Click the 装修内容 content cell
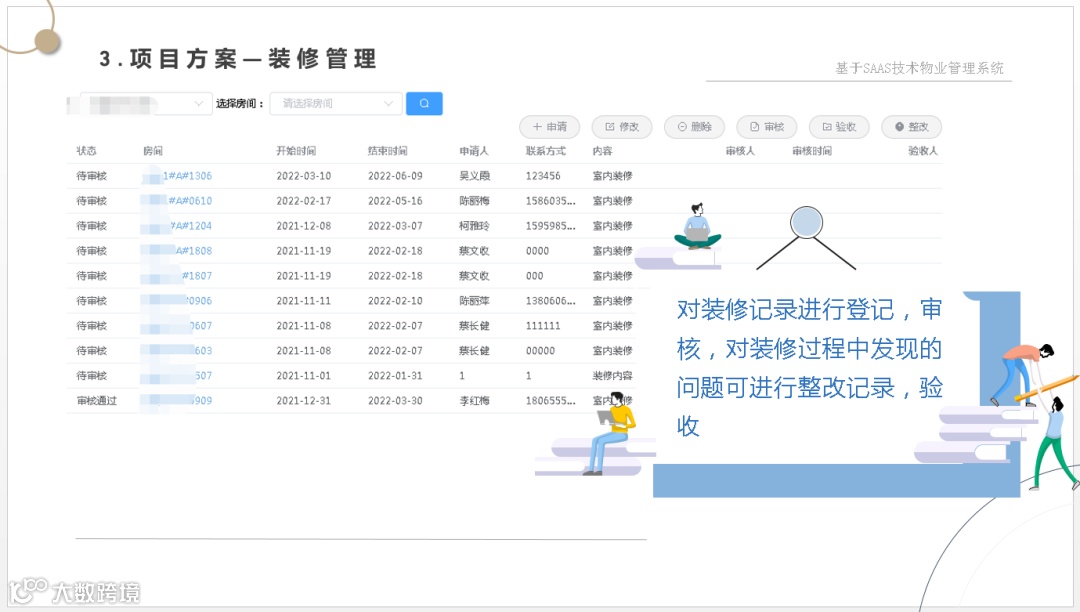 [612, 376]
